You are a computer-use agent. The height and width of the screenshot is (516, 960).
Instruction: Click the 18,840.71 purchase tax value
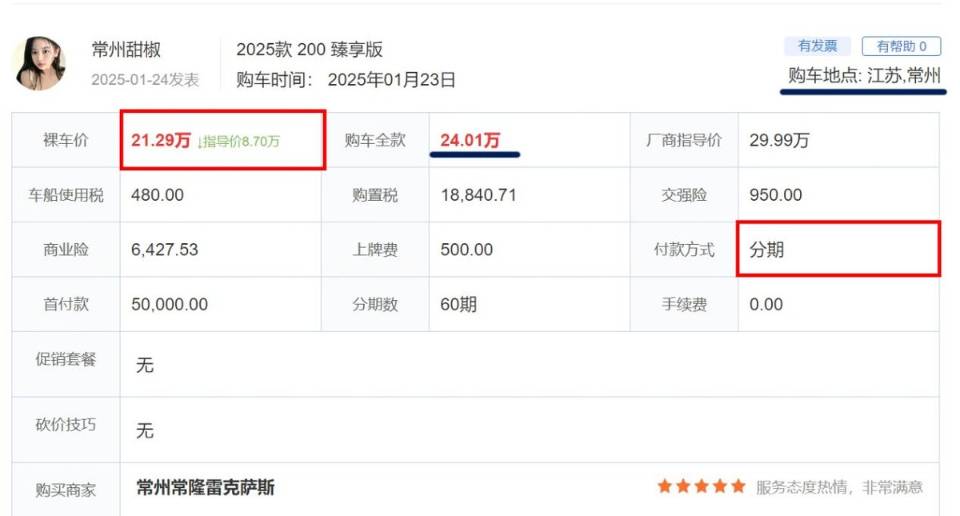point(478,195)
